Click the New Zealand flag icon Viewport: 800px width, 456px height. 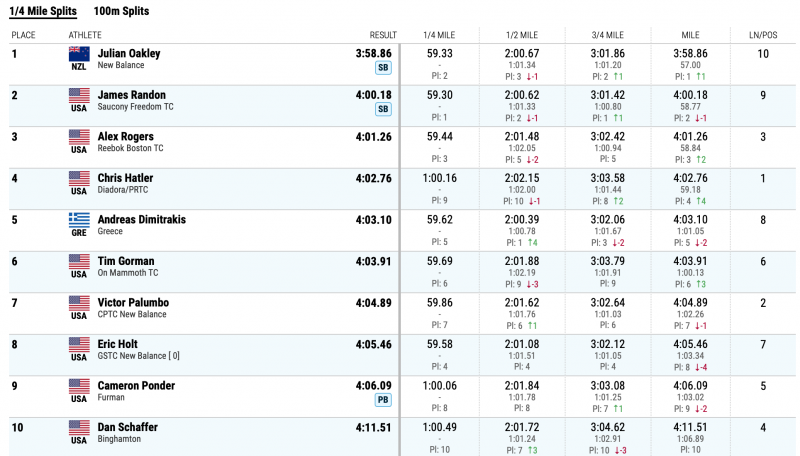(79, 54)
